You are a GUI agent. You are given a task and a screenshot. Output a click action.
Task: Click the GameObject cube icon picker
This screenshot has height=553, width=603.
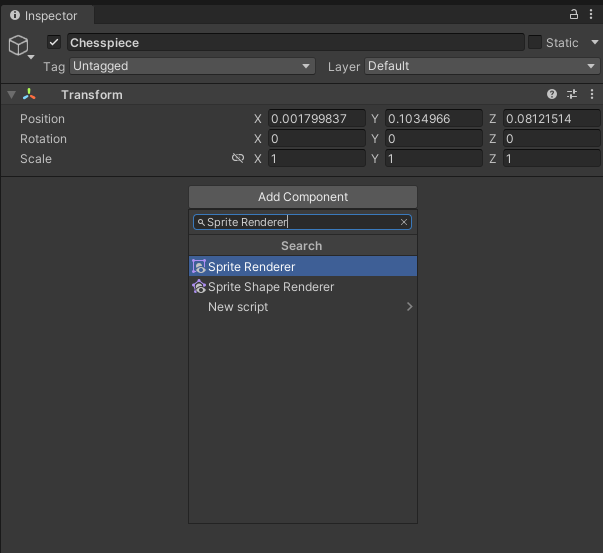pyautogui.click(x=18, y=45)
